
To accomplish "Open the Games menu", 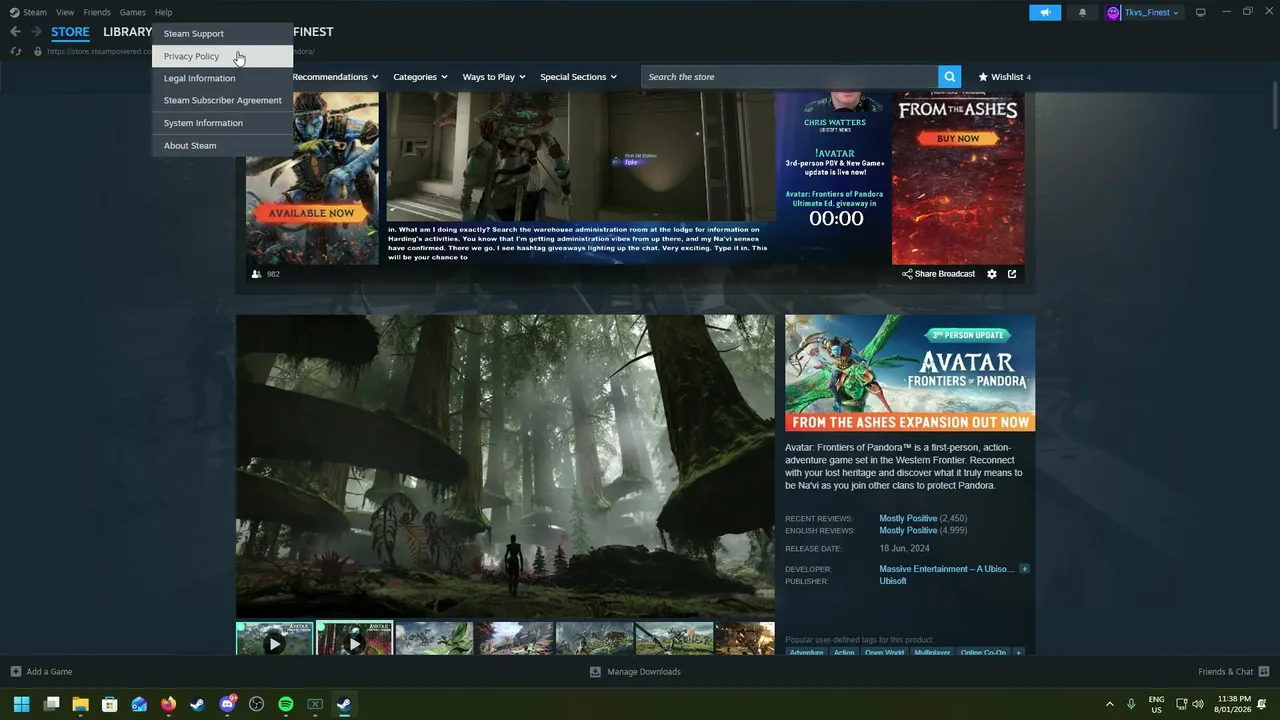I will coord(132,12).
